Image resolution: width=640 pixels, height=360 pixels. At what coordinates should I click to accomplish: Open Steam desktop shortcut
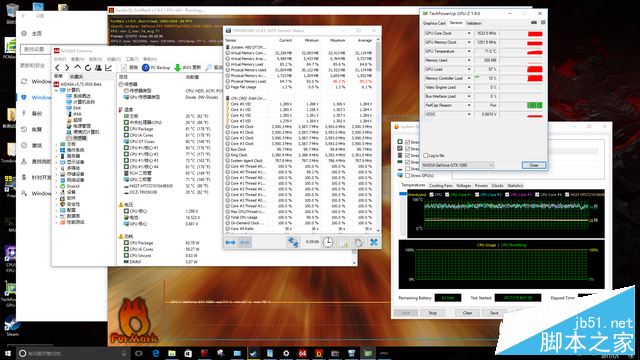pos(11,325)
